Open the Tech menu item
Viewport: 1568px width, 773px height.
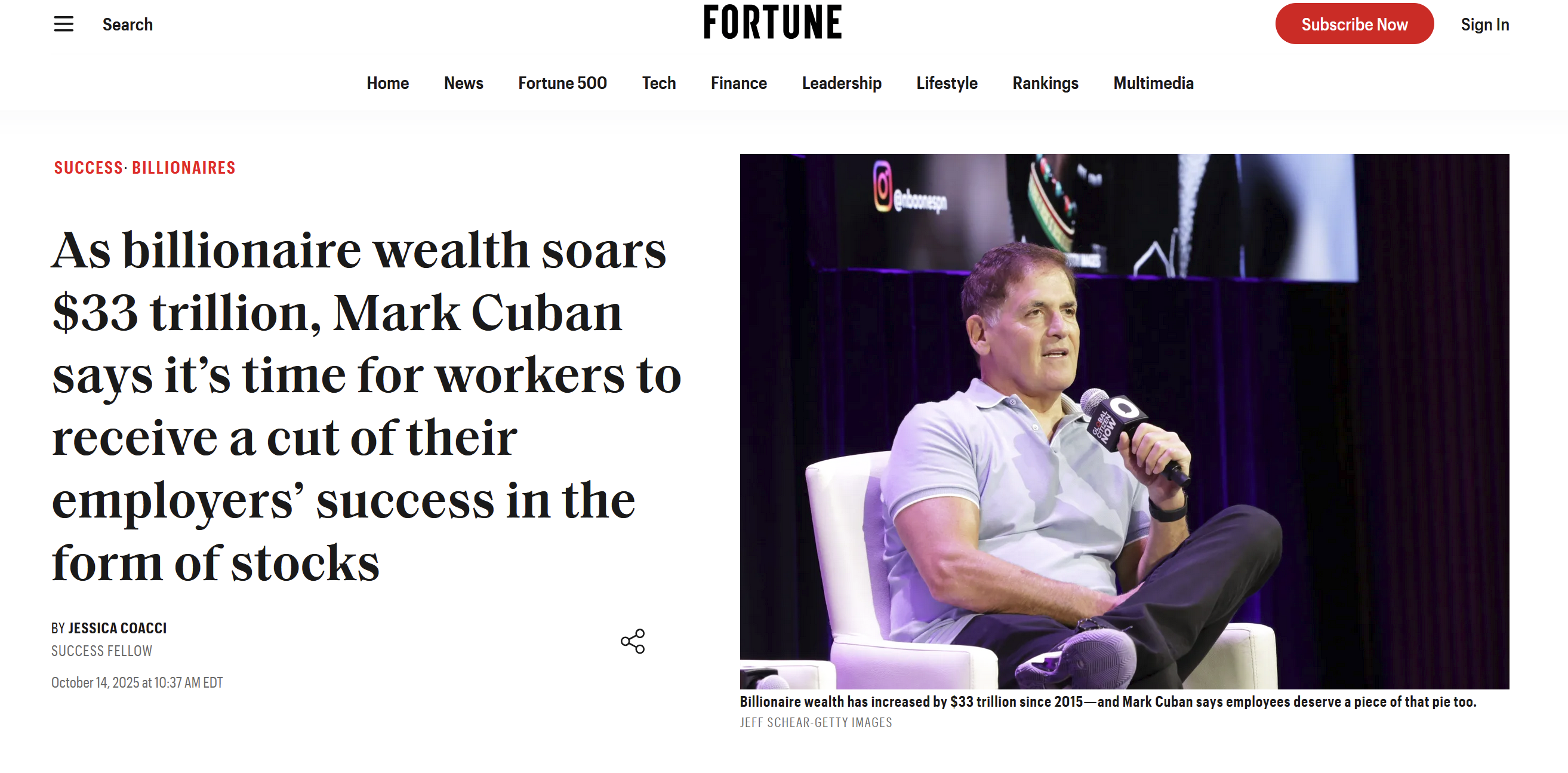[658, 83]
